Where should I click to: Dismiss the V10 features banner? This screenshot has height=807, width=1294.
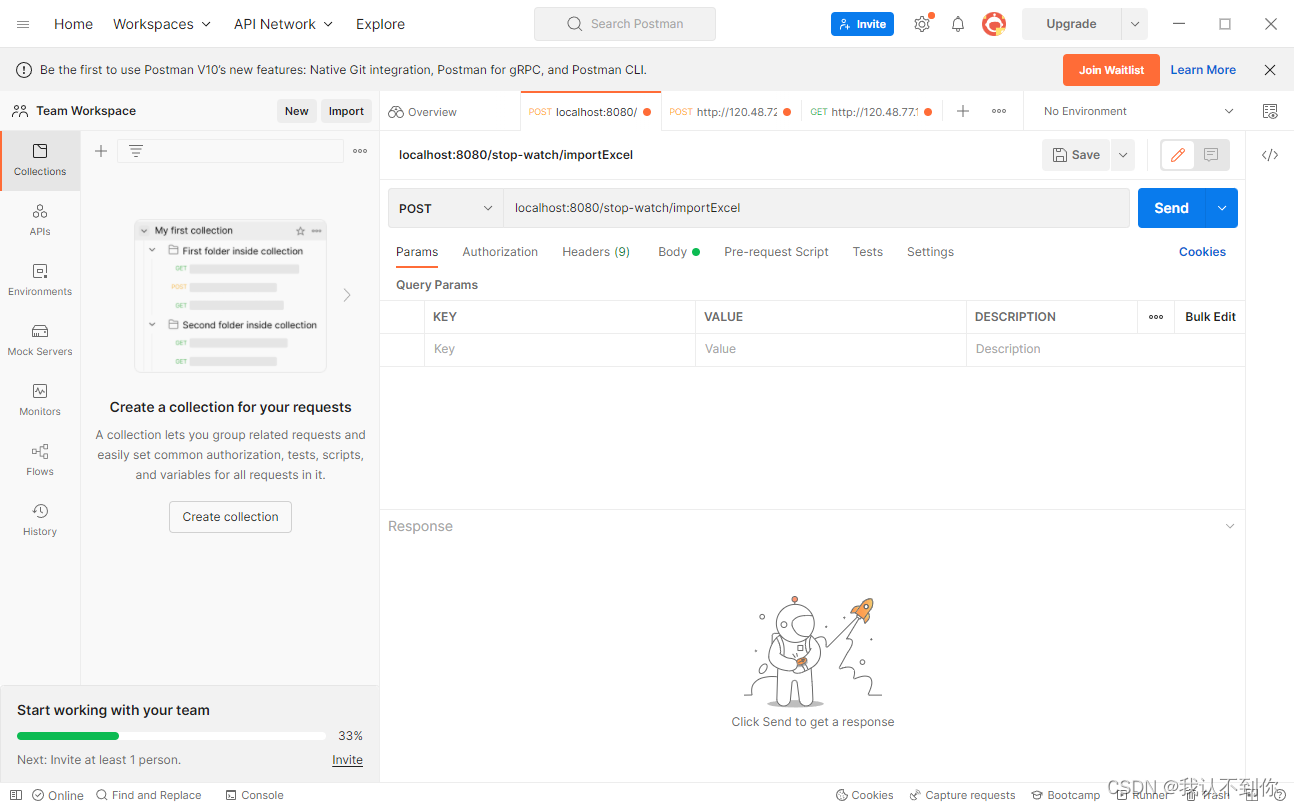(1270, 70)
